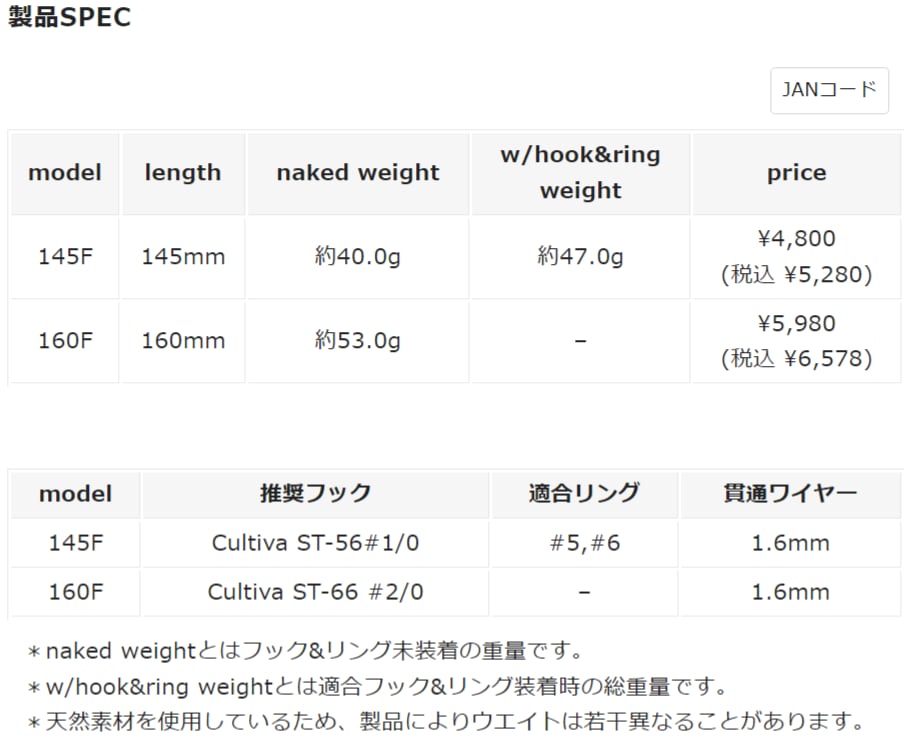Select the length column header
The width and height of the screenshot is (904, 751).
(x=183, y=173)
